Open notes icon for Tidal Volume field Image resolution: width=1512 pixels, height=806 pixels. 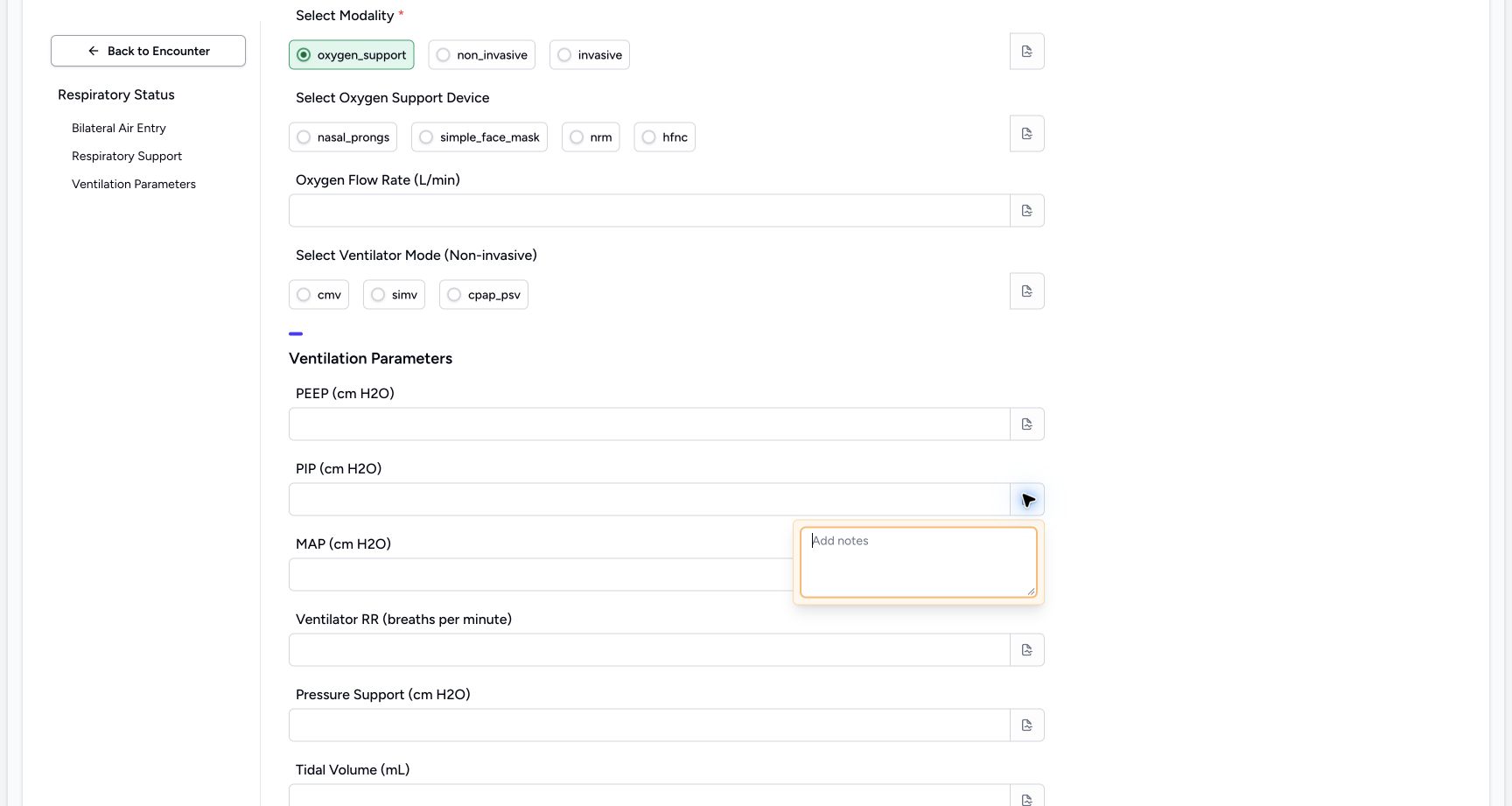1026,796
